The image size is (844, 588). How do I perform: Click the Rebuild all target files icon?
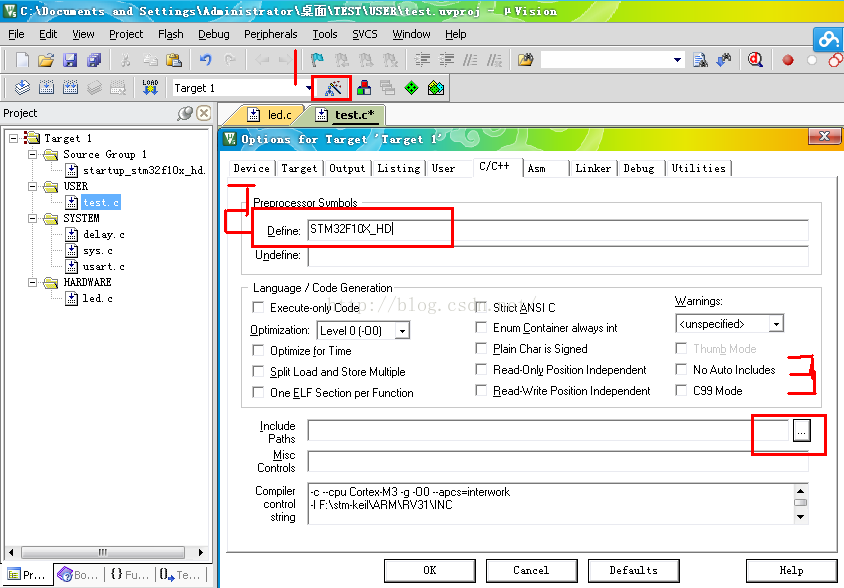(x=71, y=87)
